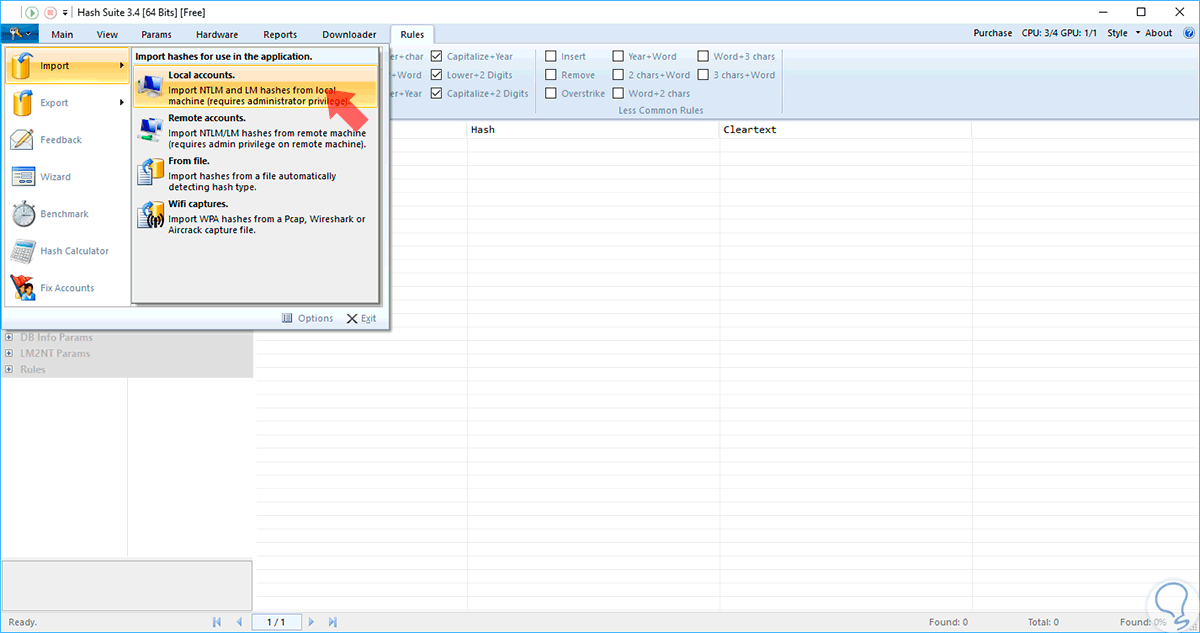Viewport: 1200px width, 633px height.
Task: Expand the Export submenu arrow
Action: click(x=122, y=102)
